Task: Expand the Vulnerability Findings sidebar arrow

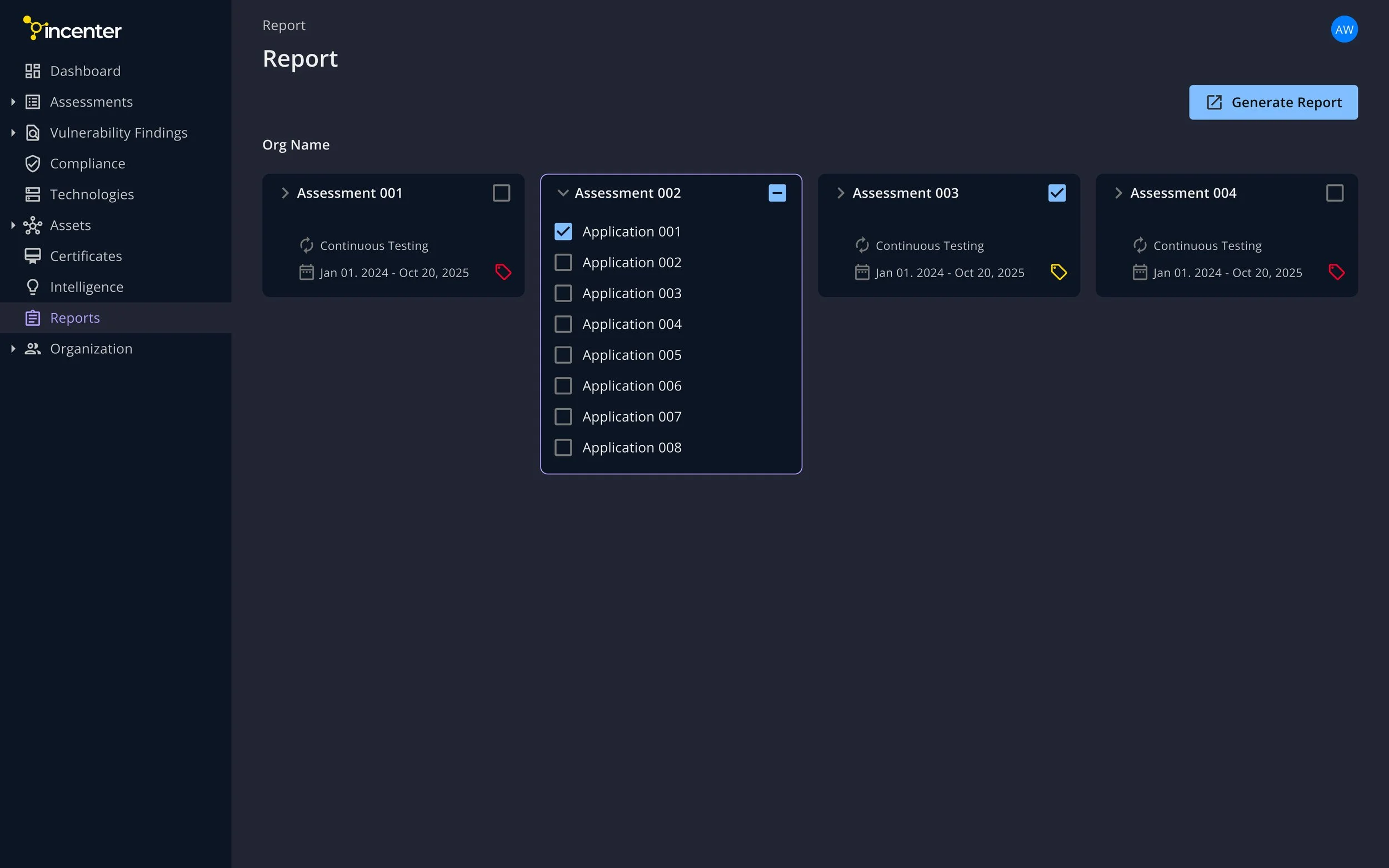Action: click(13, 133)
